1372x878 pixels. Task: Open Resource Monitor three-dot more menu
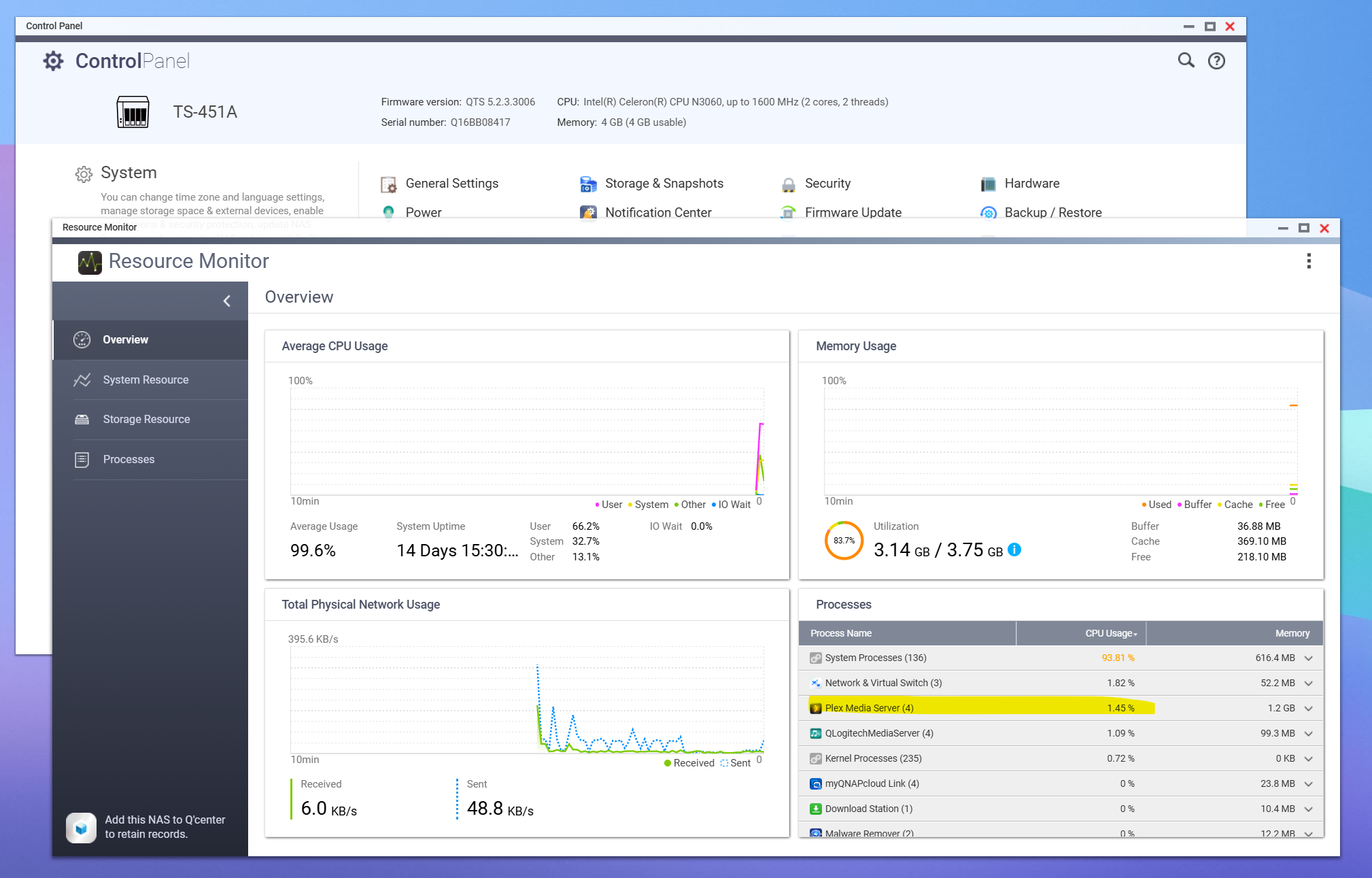click(1309, 261)
